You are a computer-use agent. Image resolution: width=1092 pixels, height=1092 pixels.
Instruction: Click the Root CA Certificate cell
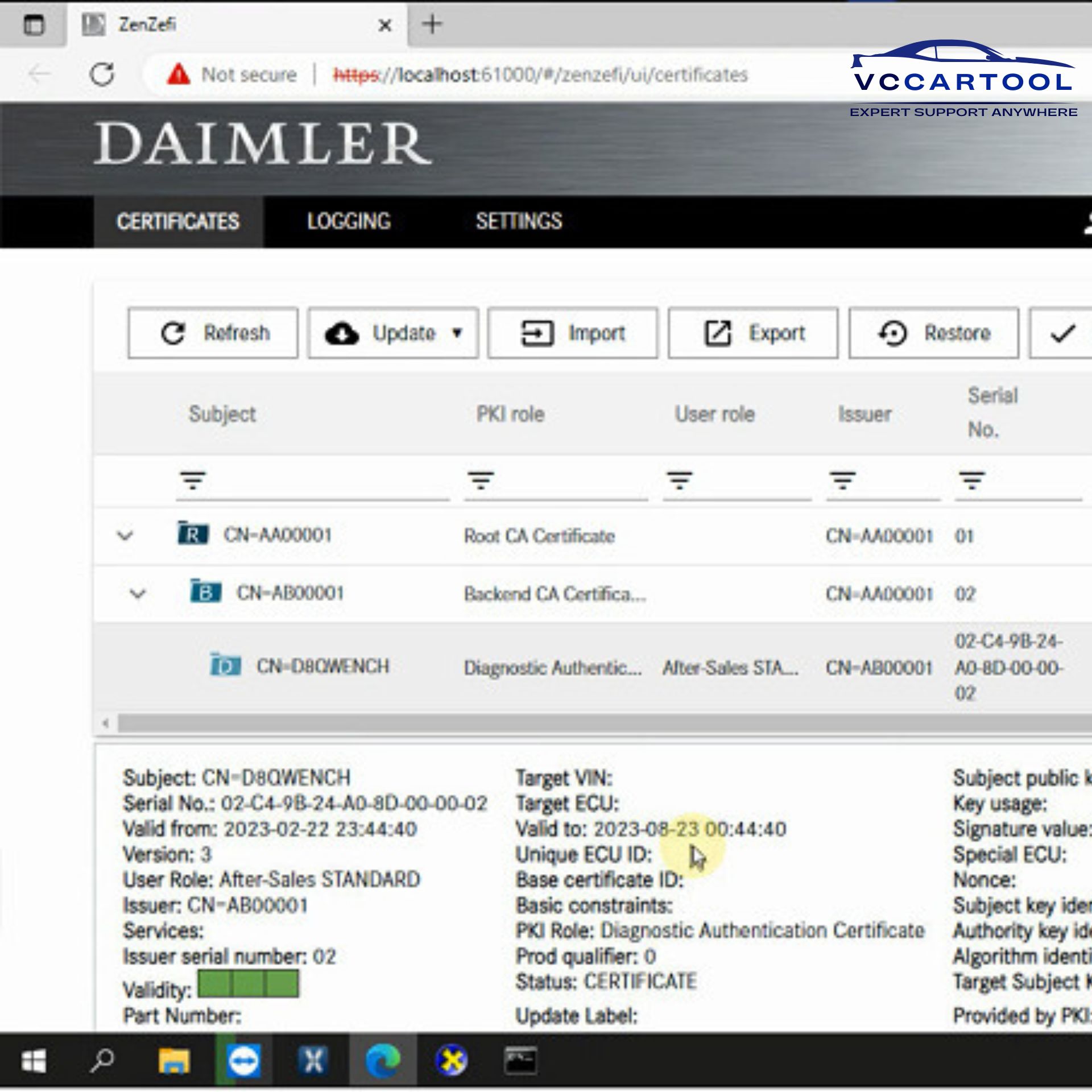point(539,536)
